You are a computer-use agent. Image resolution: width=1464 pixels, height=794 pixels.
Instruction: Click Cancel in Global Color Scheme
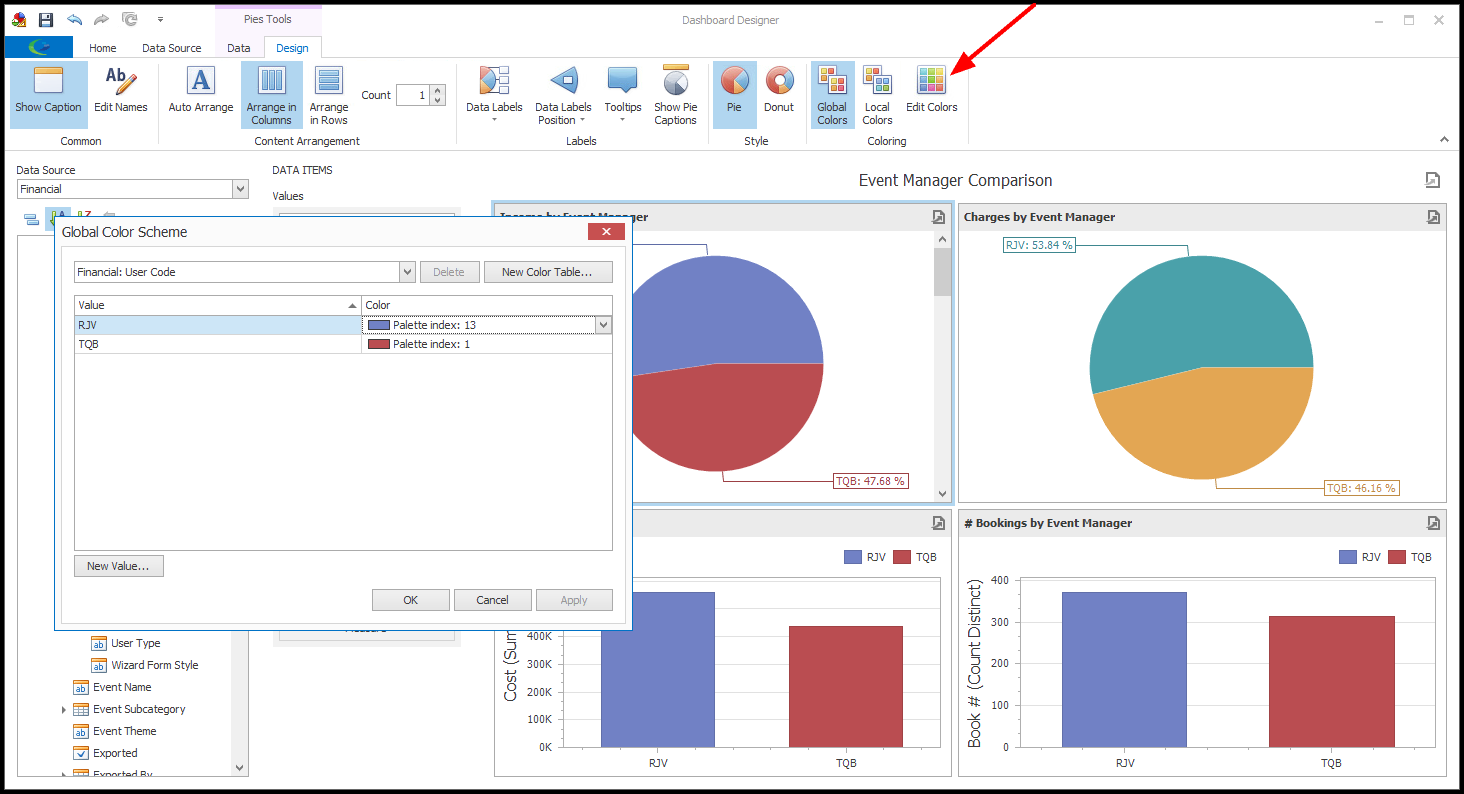tap(492, 600)
